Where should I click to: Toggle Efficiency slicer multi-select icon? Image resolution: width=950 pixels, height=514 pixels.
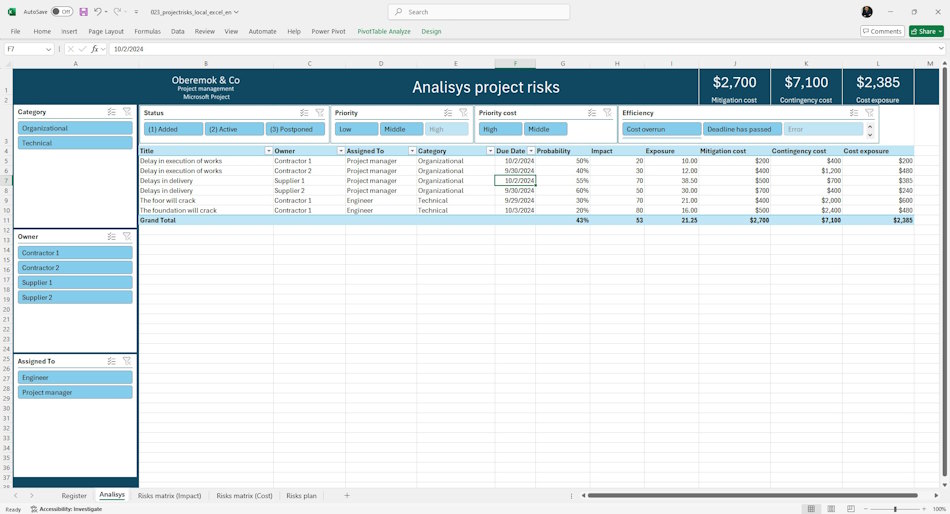(854, 113)
